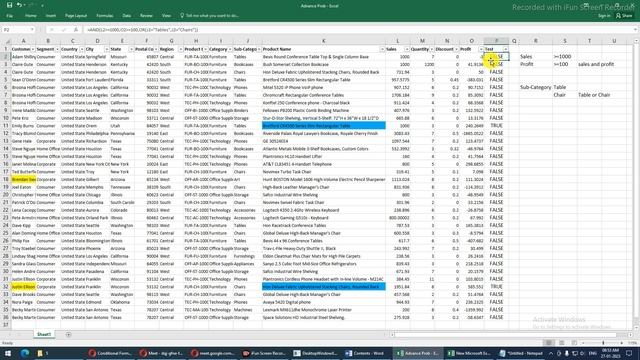Open the Profit column filter dropdown

[481, 49]
